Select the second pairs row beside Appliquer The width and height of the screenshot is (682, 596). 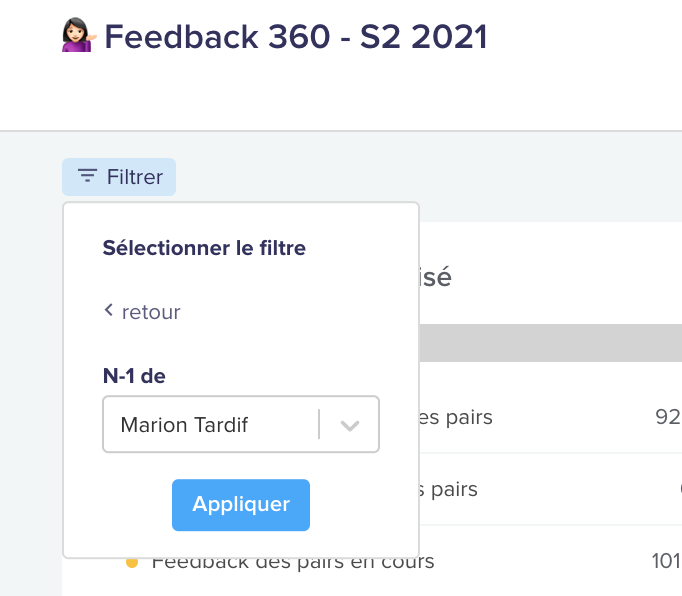[x=551, y=489]
